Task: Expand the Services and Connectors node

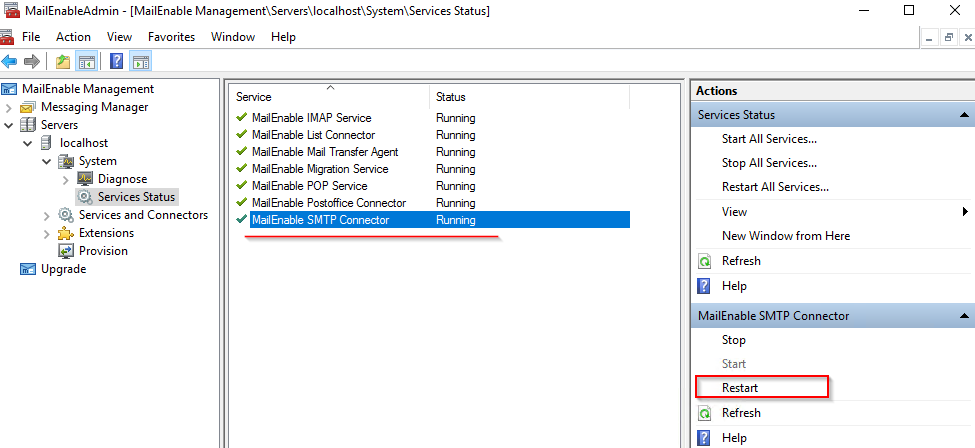Action: 47,215
